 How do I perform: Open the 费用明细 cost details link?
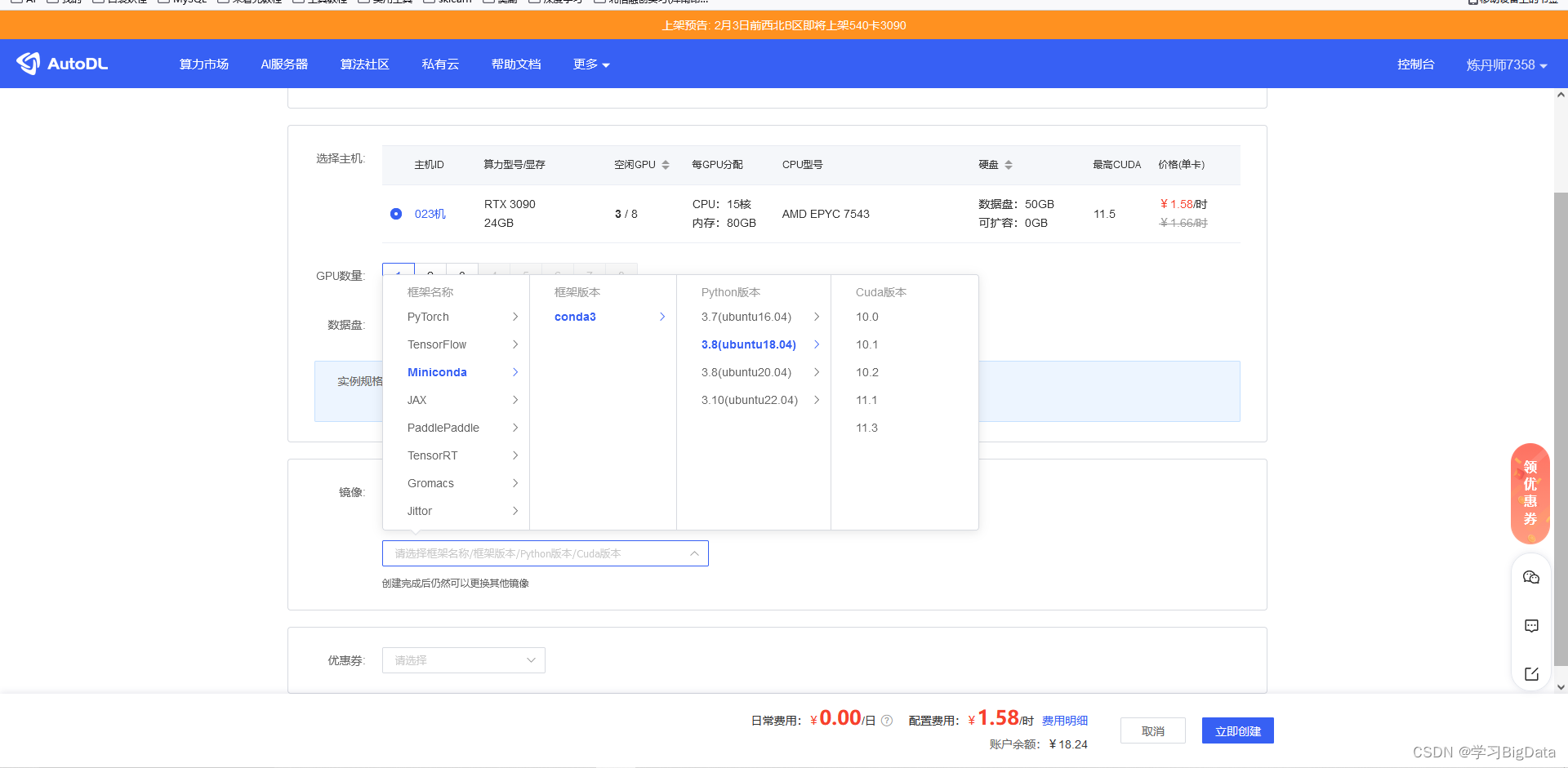(1065, 721)
